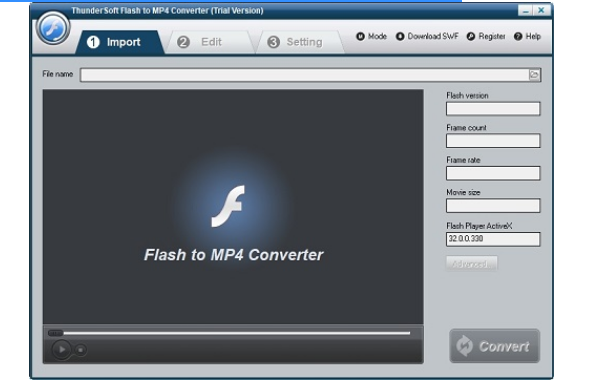Click the Flash version field

[493, 109]
